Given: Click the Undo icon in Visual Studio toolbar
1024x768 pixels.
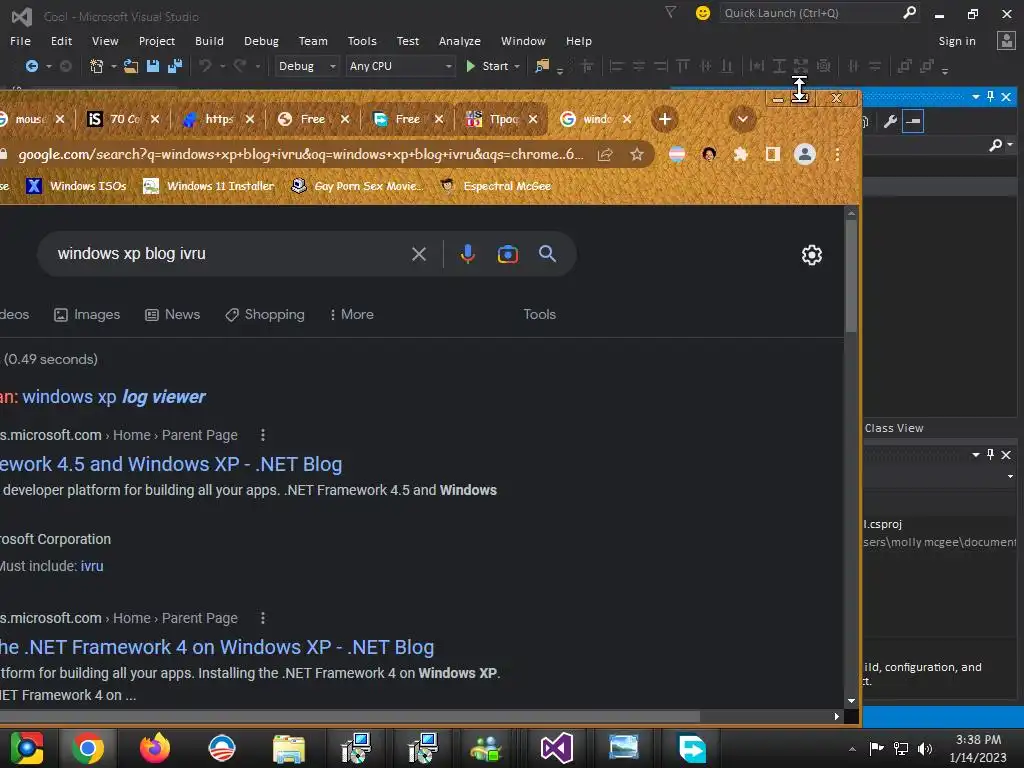Looking at the screenshot, I should click(205, 66).
